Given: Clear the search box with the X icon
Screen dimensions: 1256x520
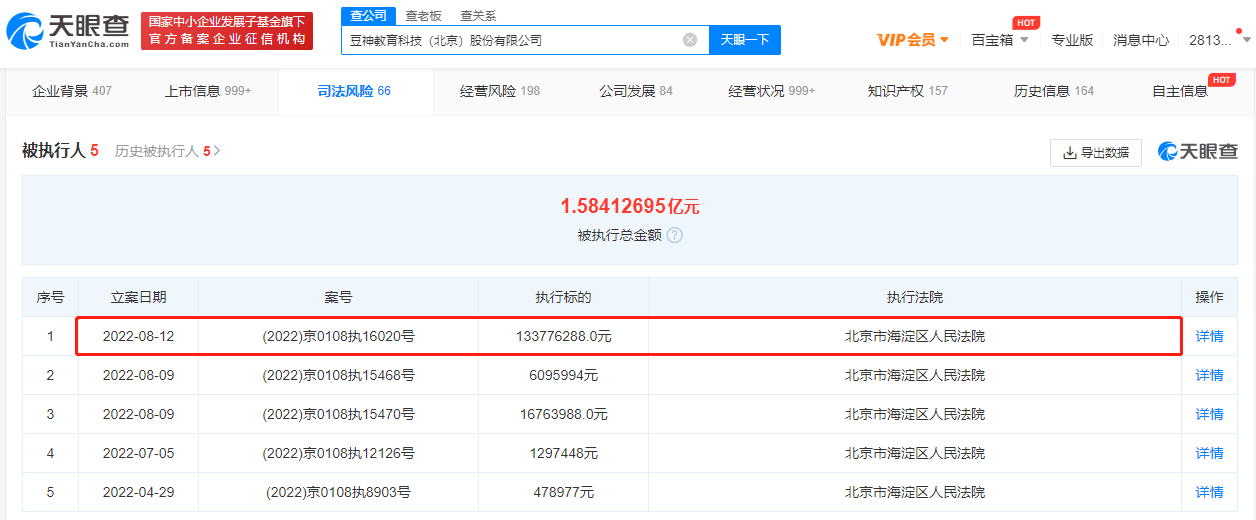Looking at the screenshot, I should coord(690,40).
